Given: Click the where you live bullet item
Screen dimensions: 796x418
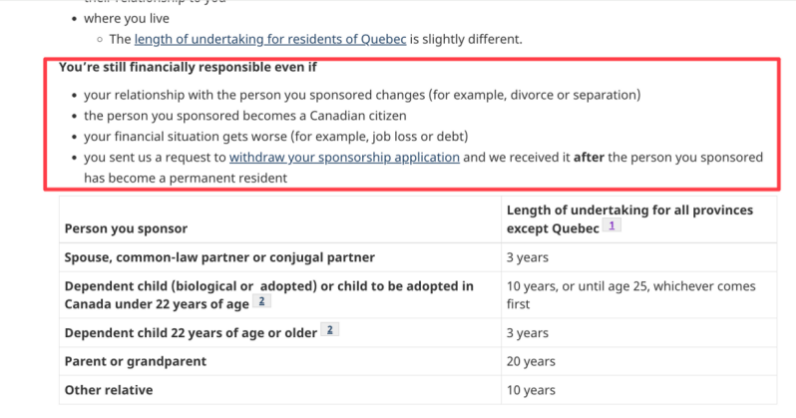Looking at the screenshot, I should point(126,18).
